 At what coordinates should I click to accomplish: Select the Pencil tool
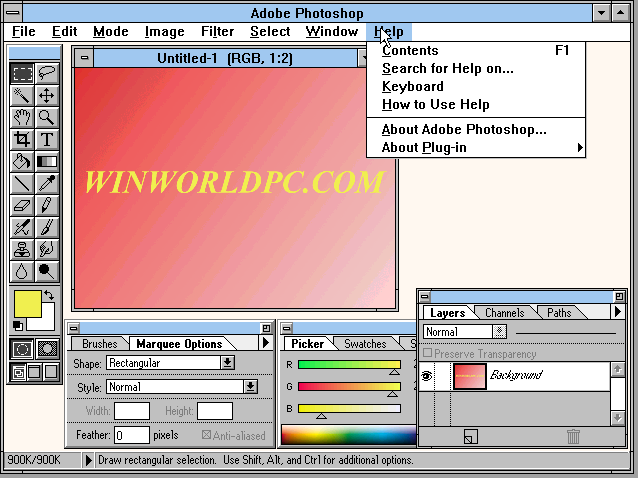(47, 205)
